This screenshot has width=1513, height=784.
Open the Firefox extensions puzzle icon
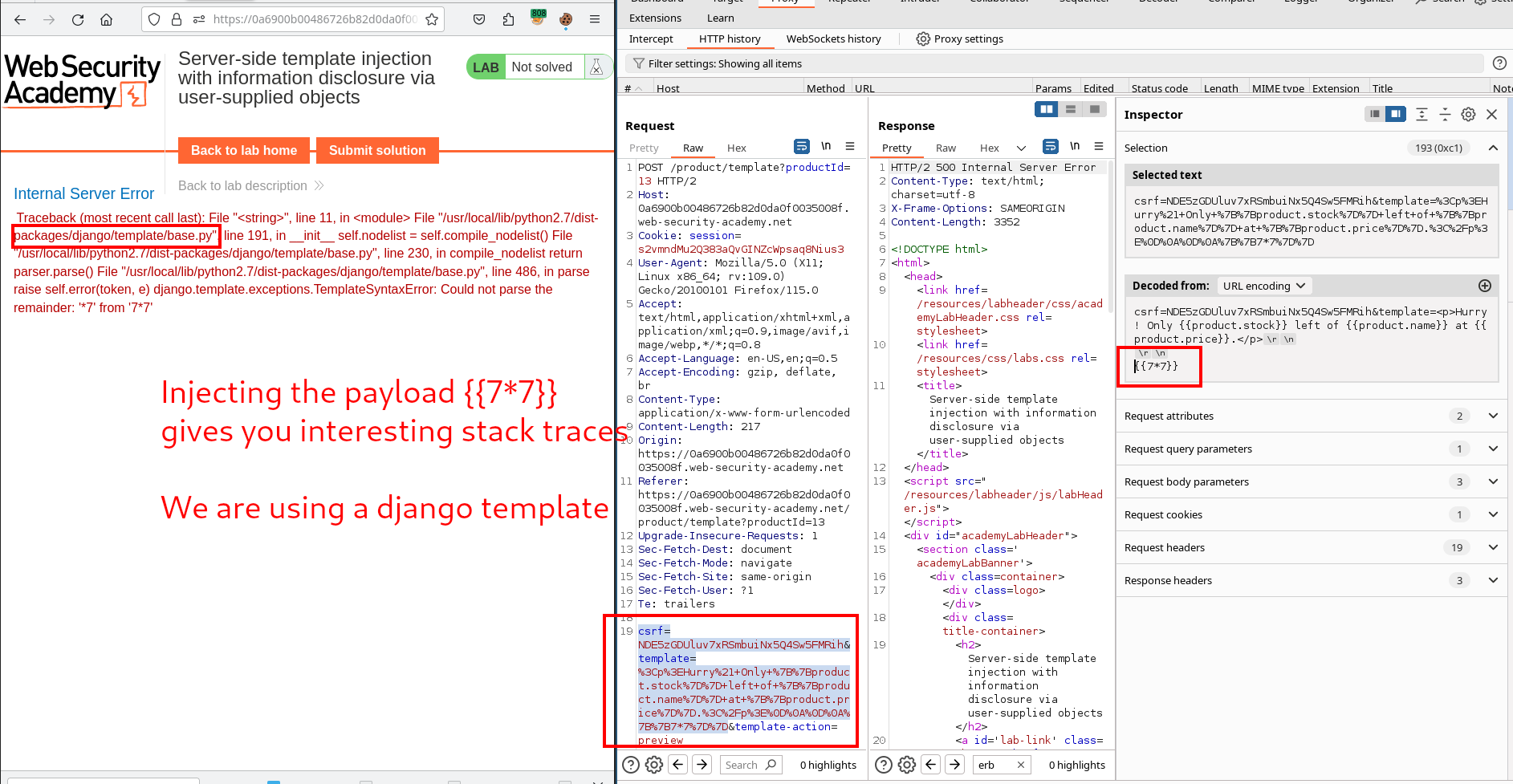tap(508, 19)
